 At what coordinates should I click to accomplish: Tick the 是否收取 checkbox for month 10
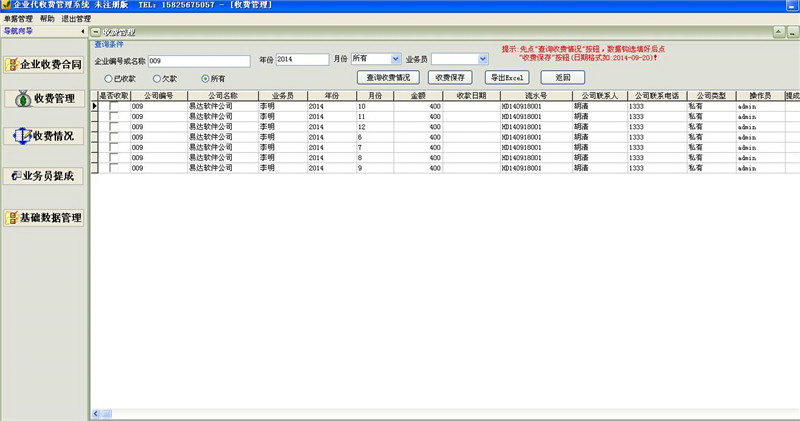[x=113, y=105]
